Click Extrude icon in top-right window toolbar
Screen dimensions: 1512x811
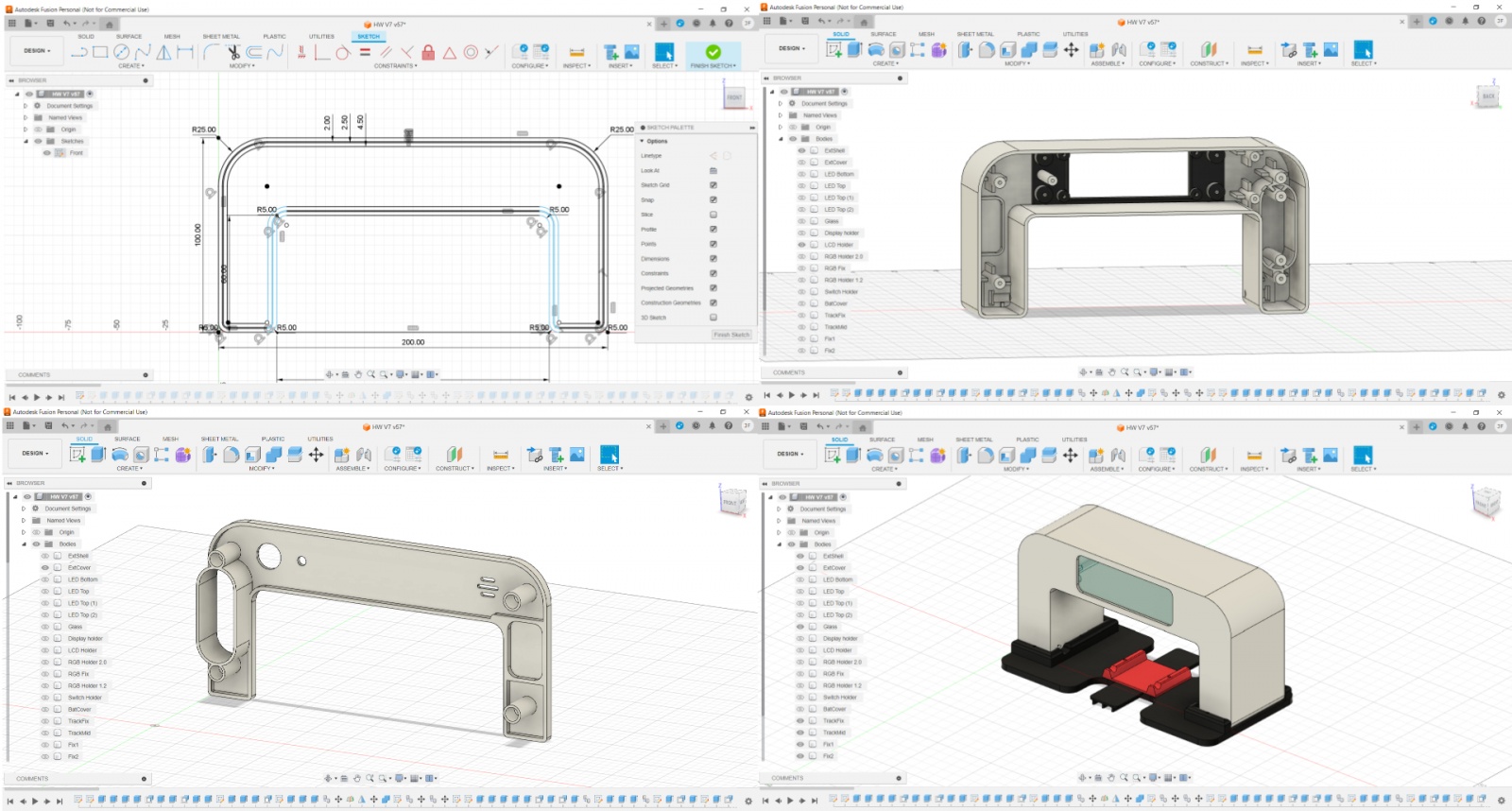click(x=855, y=49)
